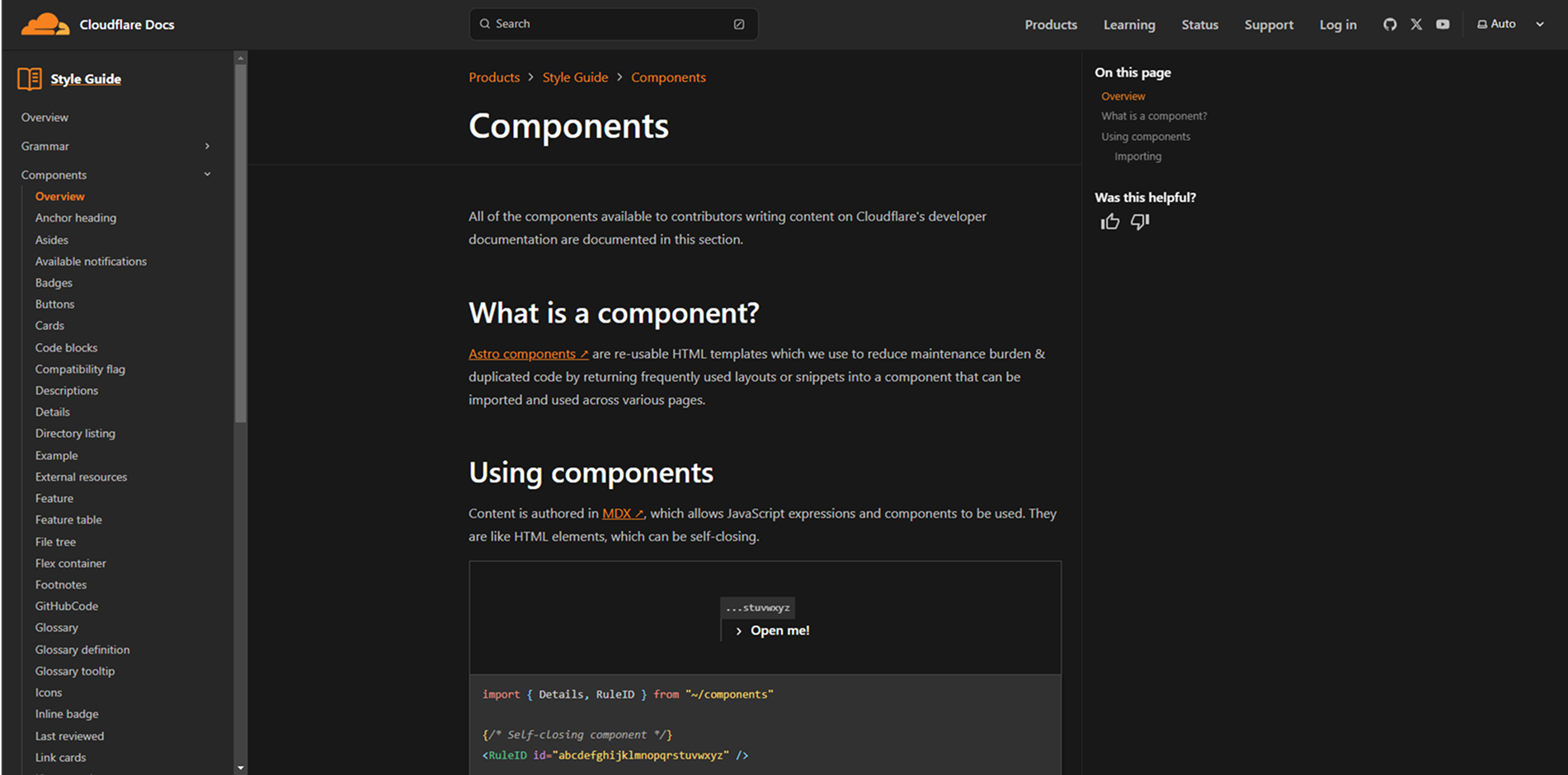Screen dimensions: 1568x775
Task: Open the Descriptions sidebar page
Action: 66,391
